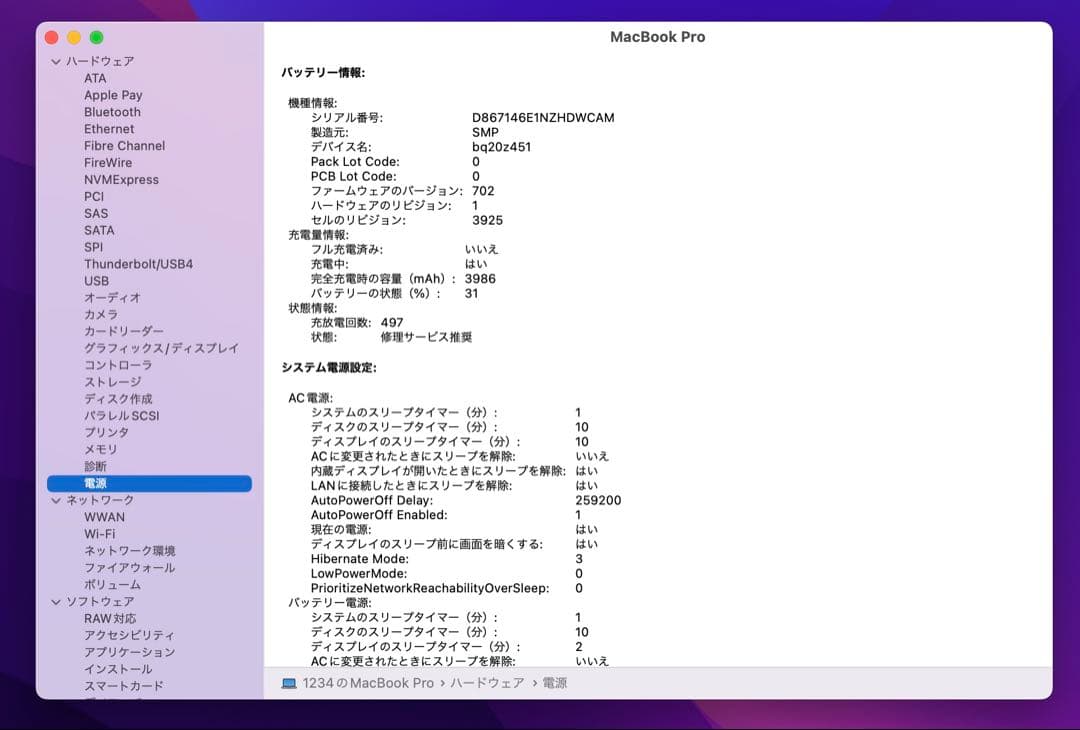Image resolution: width=1080 pixels, height=730 pixels.
Task: View Apple Pay details in the sidebar
Action: click(111, 94)
